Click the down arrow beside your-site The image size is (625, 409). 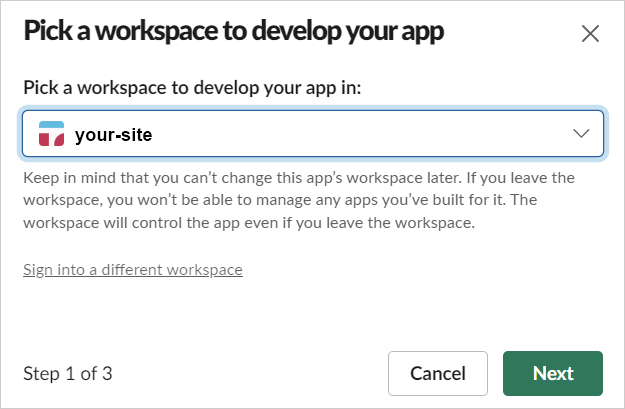point(580,134)
